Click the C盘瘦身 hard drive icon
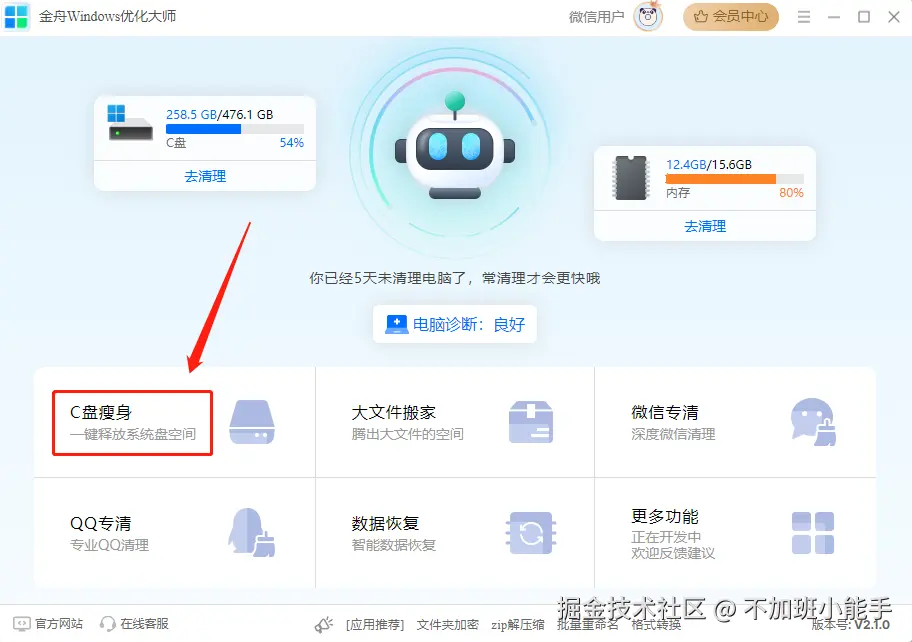Screen dimensions: 912x642 tap(252, 422)
